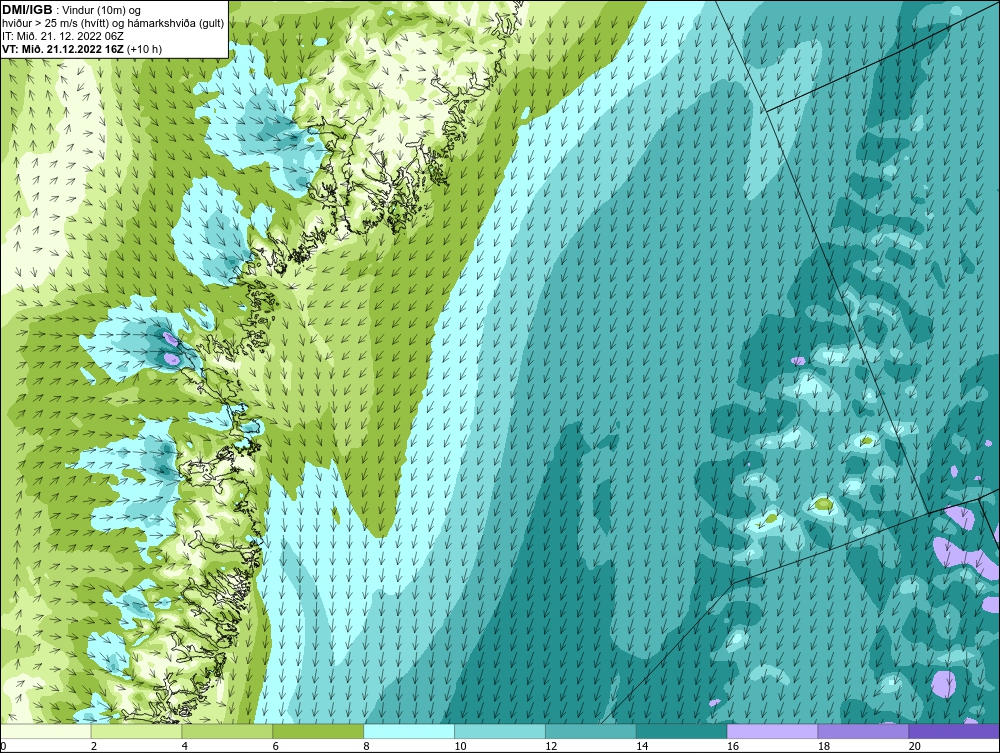Click the '(+10 h)' forecast offset text
1000x753 pixels.
click(145, 49)
